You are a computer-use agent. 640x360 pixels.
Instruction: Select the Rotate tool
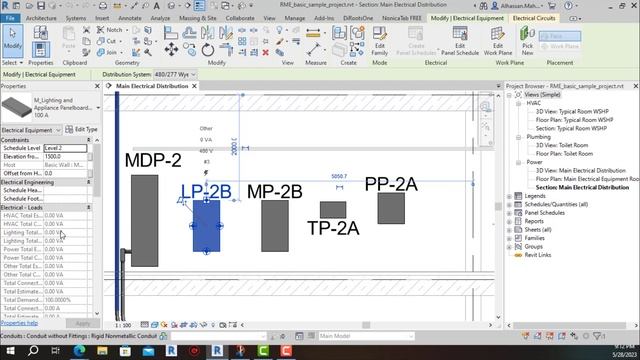208,50
